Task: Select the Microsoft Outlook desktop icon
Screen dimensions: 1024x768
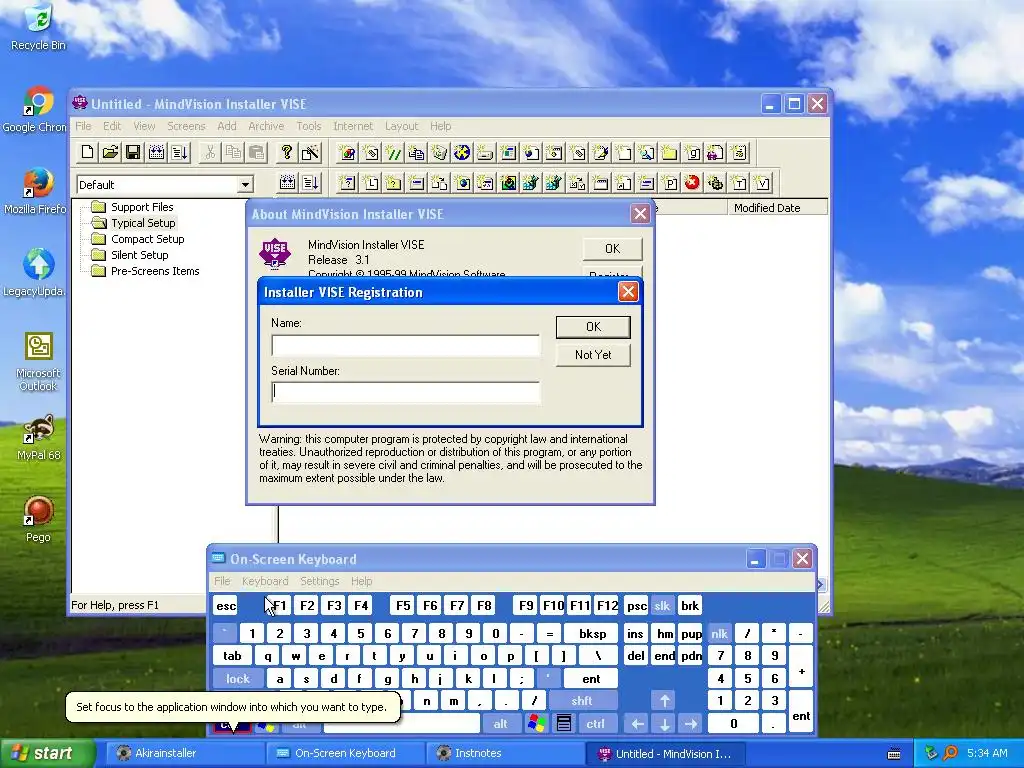Action: click(38, 362)
